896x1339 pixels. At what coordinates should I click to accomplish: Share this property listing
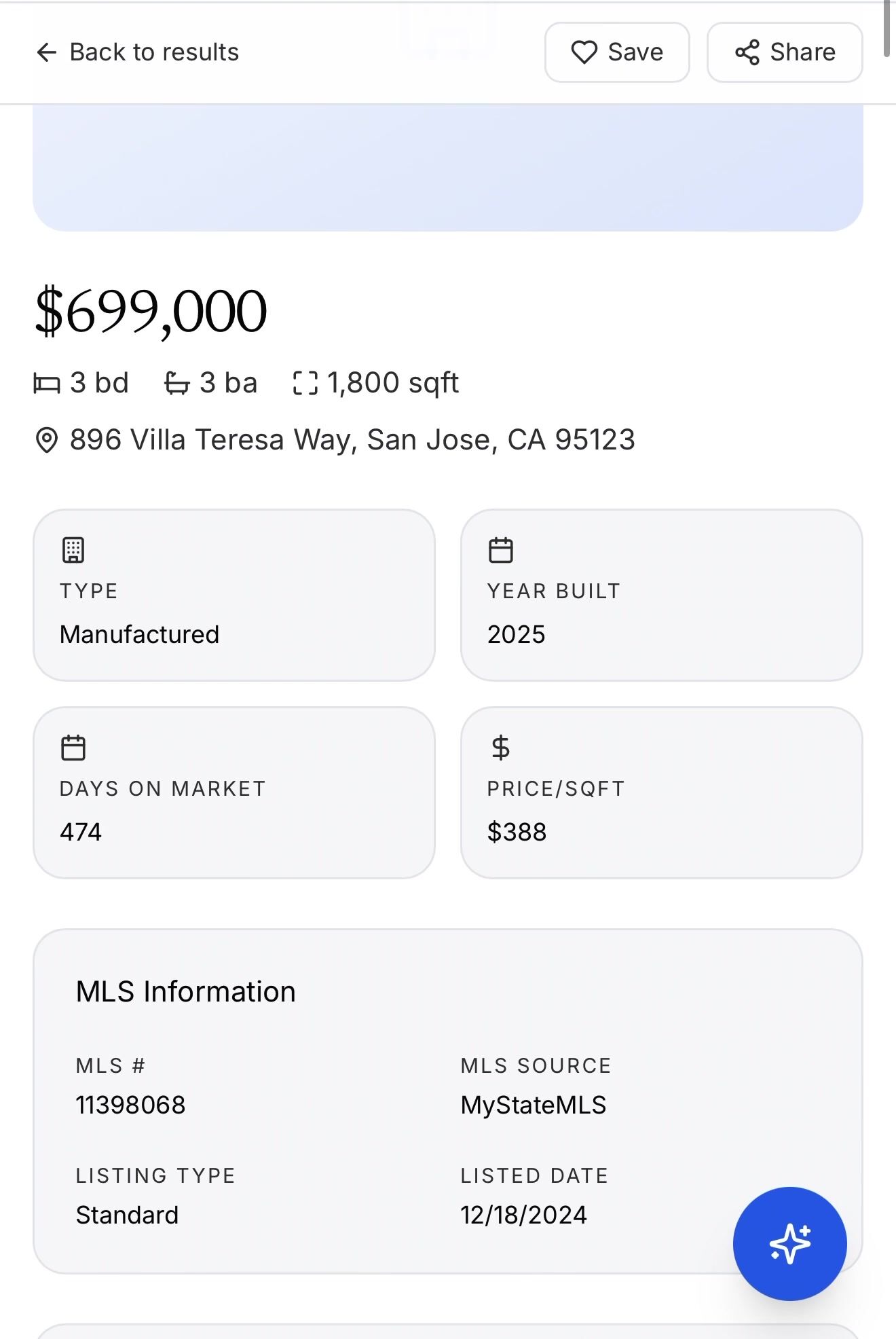(x=784, y=52)
